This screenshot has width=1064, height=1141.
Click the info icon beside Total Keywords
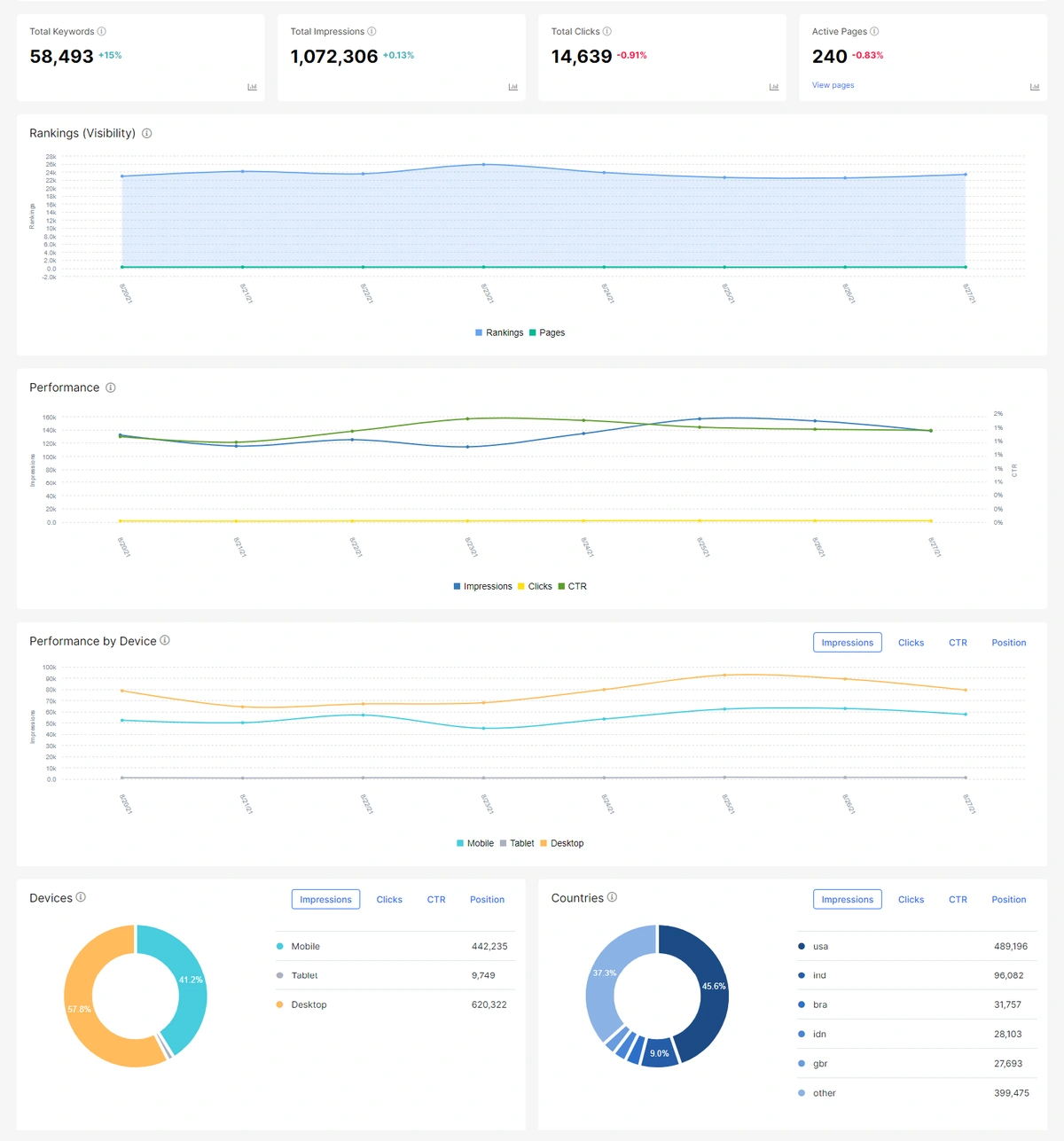tap(102, 32)
